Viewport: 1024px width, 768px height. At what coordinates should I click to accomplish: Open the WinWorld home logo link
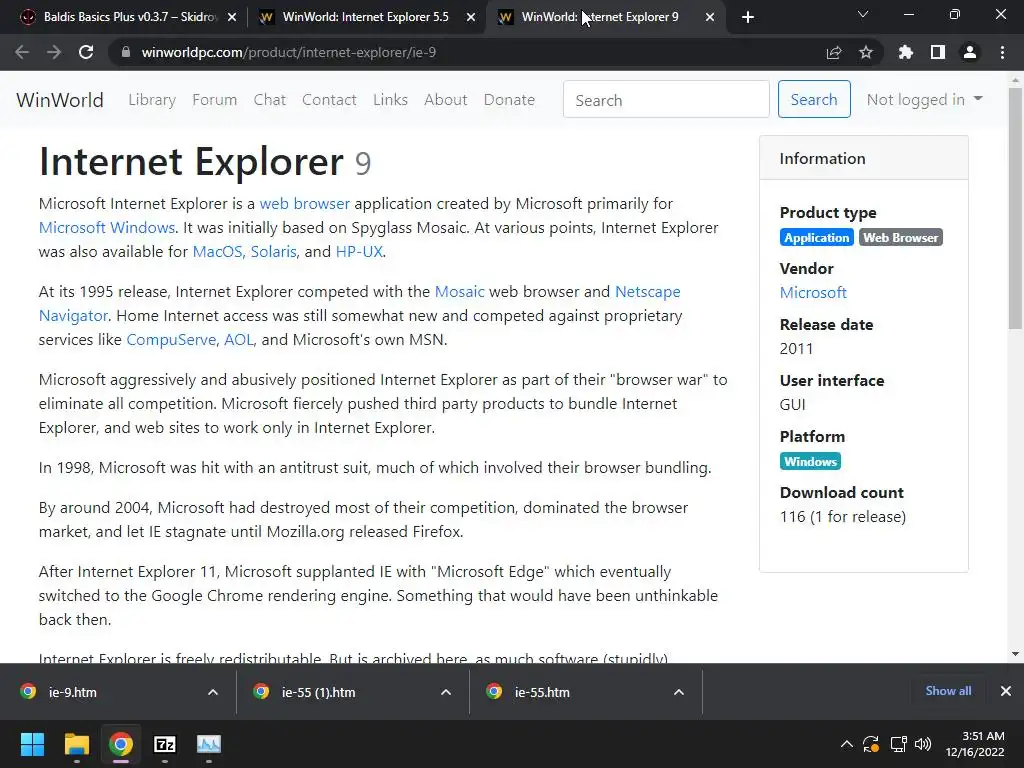click(x=60, y=100)
